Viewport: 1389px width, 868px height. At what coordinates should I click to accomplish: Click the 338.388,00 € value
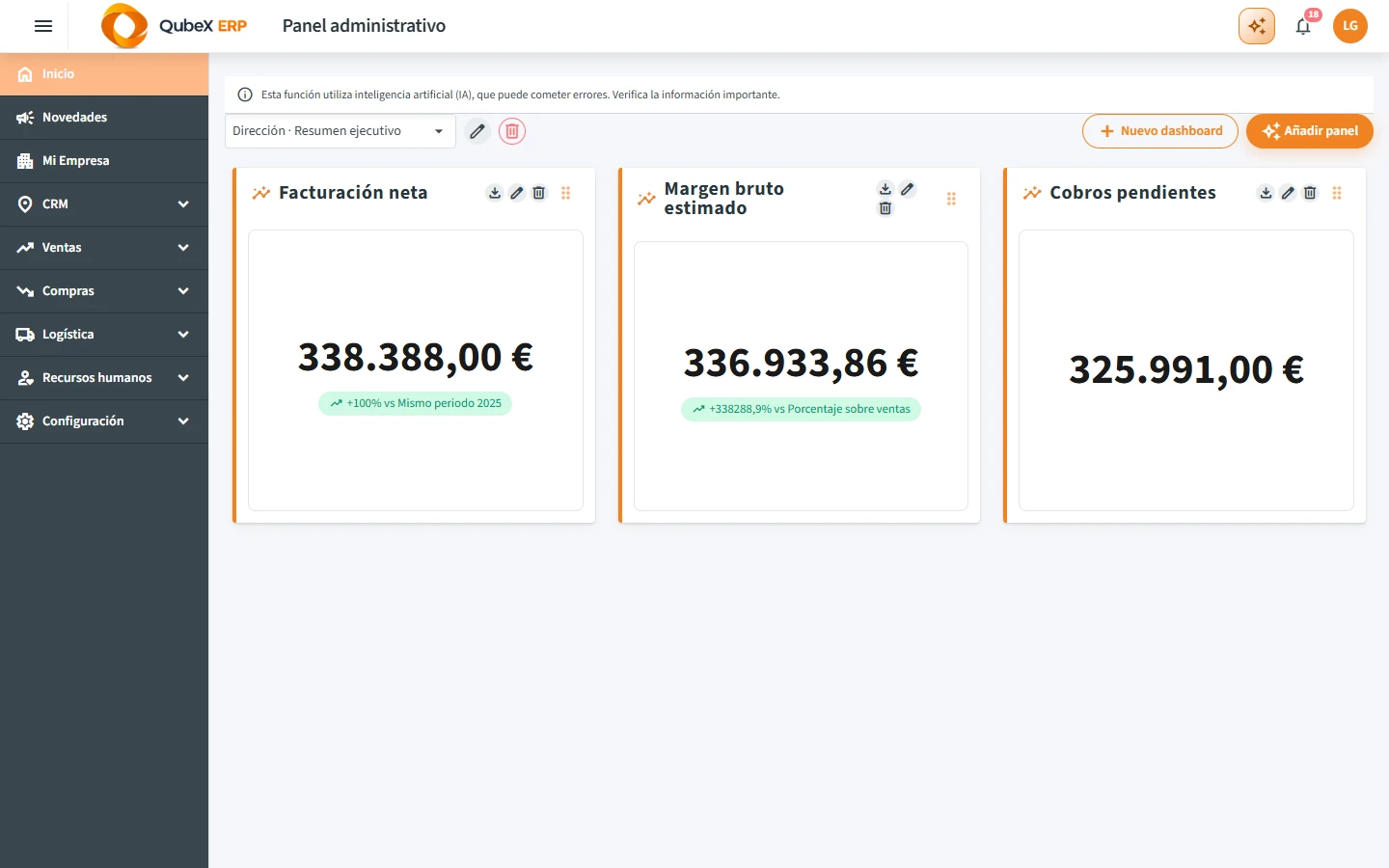tap(416, 357)
